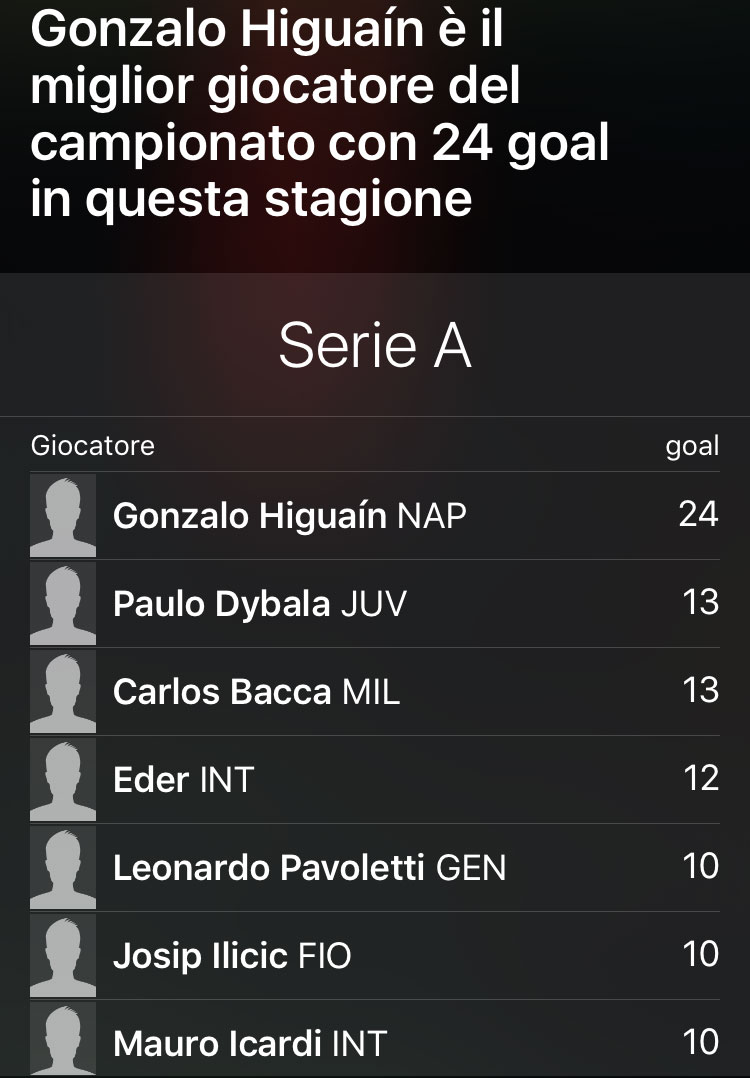Viewport: 750px width, 1078px height.
Task: Tap Eder's goal count of 12
Action: 700,778
